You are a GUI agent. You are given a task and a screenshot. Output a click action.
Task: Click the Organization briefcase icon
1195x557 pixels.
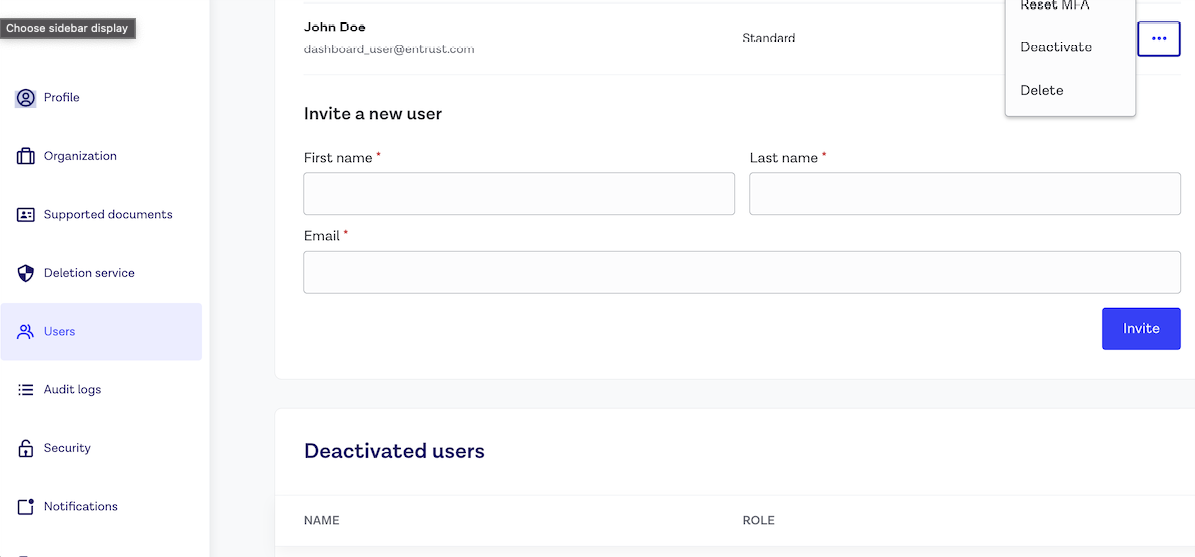click(26, 156)
